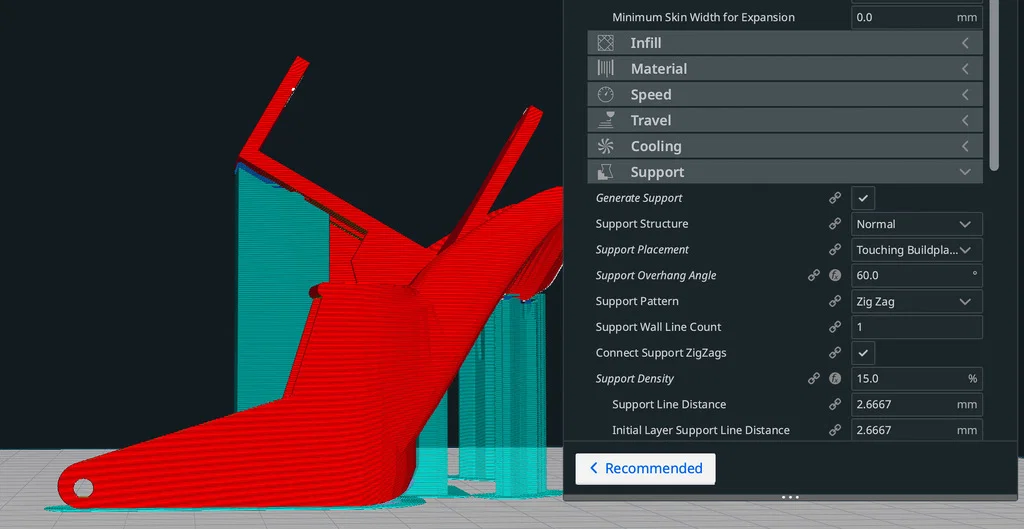
Task: Open the Support Pattern dropdown
Action: tap(917, 301)
